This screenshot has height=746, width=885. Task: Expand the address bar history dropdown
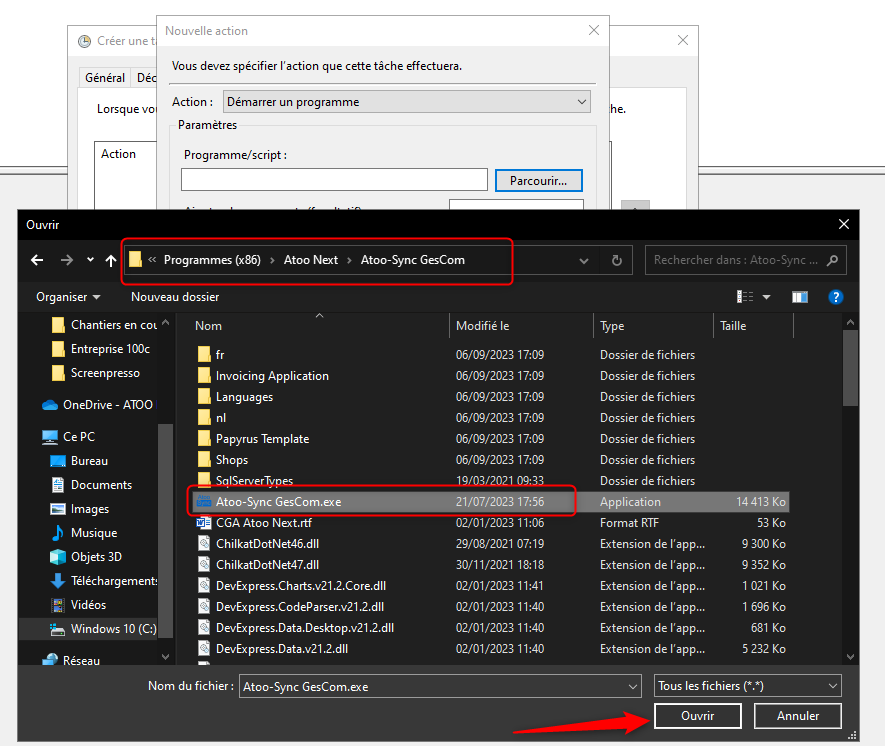(x=584, y=261)
